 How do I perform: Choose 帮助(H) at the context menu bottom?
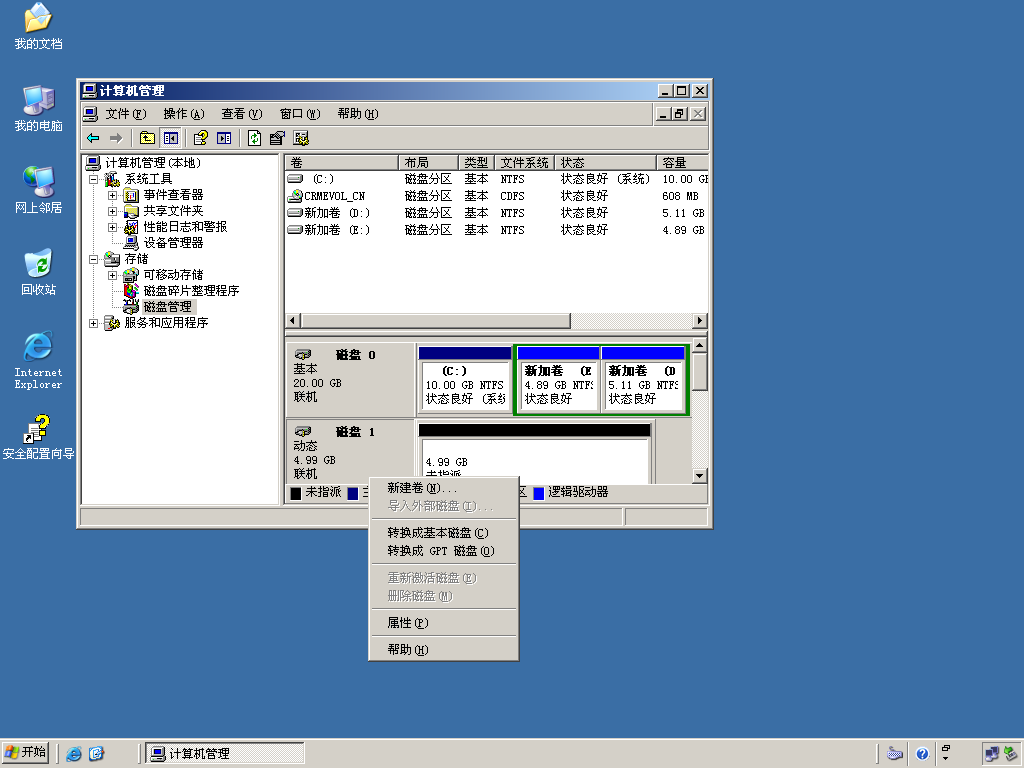click(x=443, y=650)
